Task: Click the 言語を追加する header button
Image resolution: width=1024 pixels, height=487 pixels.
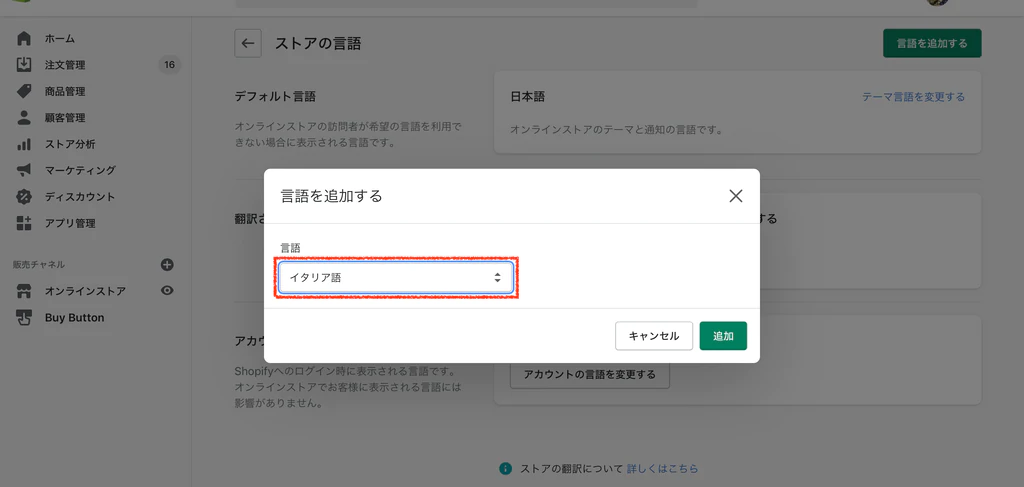Action: pos(931,43)
